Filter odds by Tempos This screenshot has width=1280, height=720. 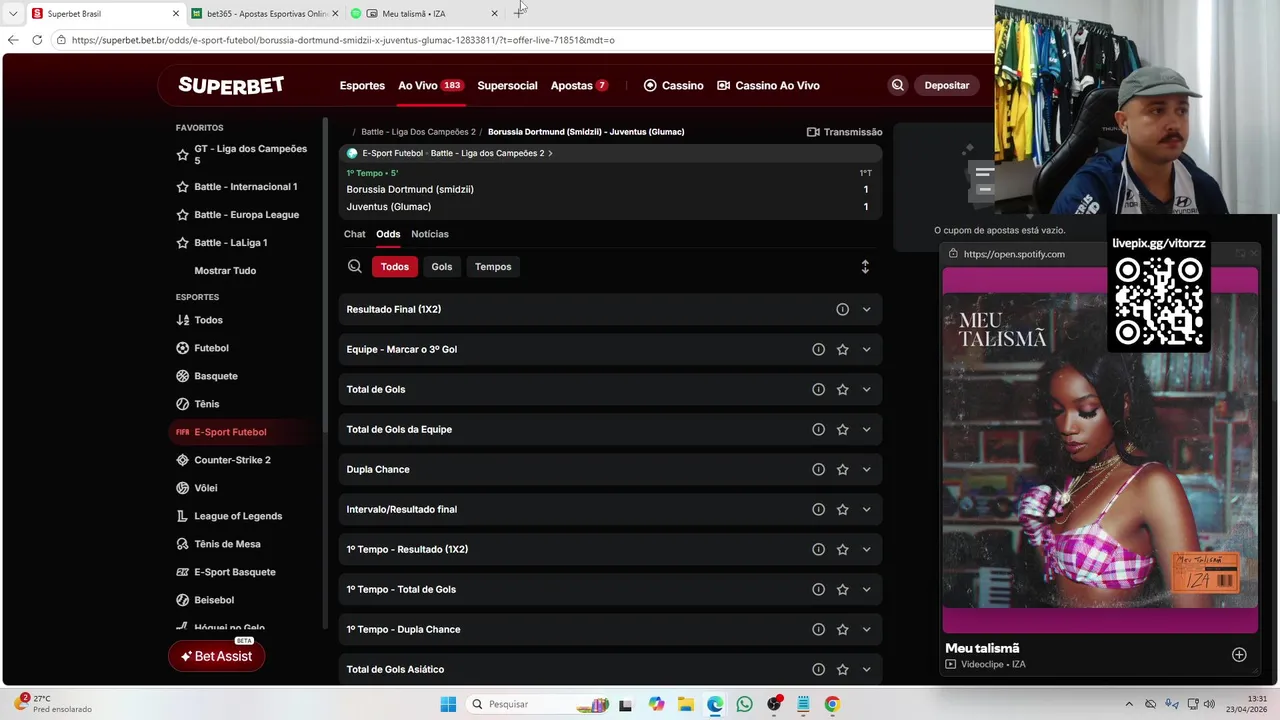(493, 266)
